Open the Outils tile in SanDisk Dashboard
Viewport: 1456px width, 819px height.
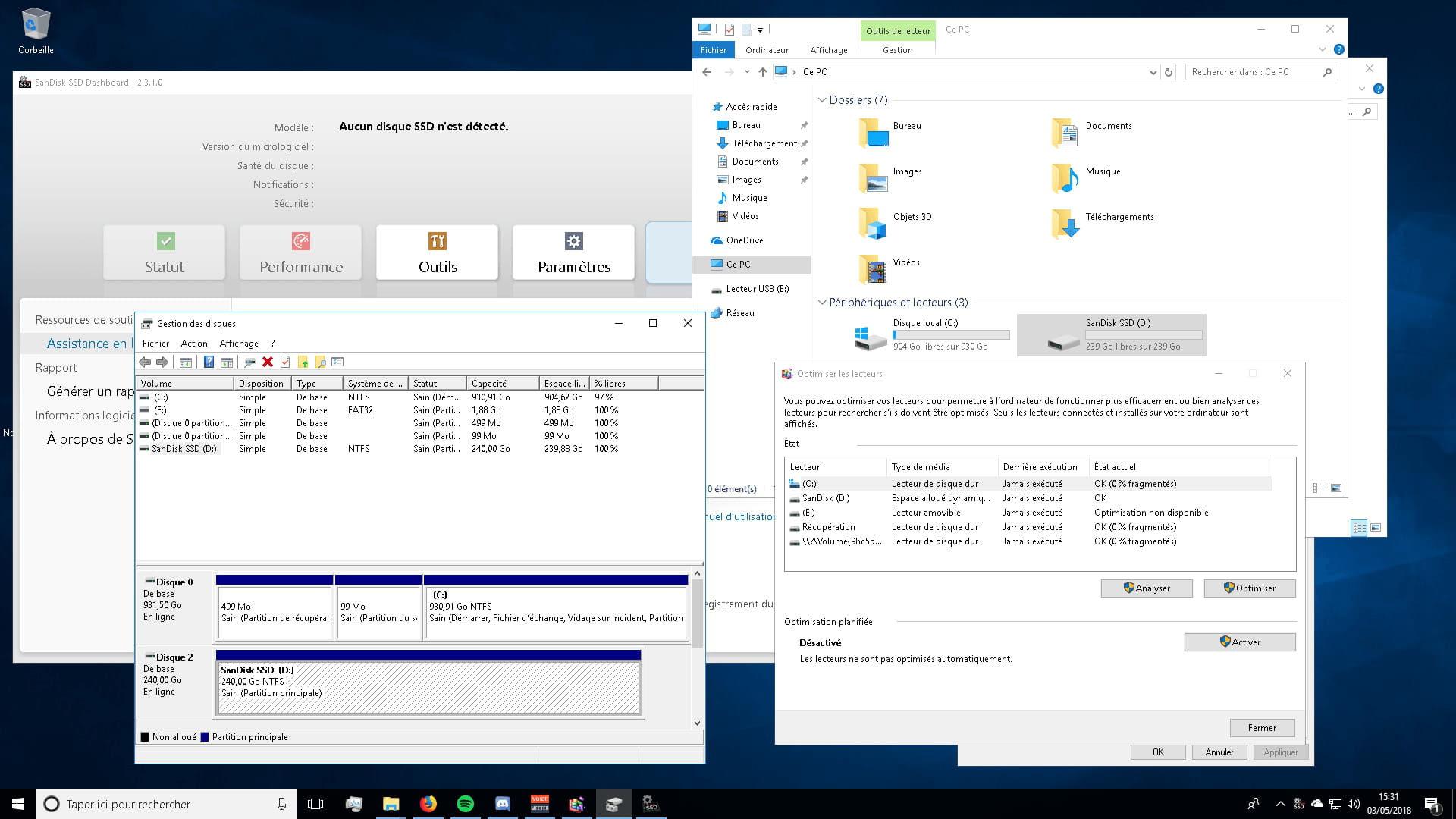tap(438, 253)
